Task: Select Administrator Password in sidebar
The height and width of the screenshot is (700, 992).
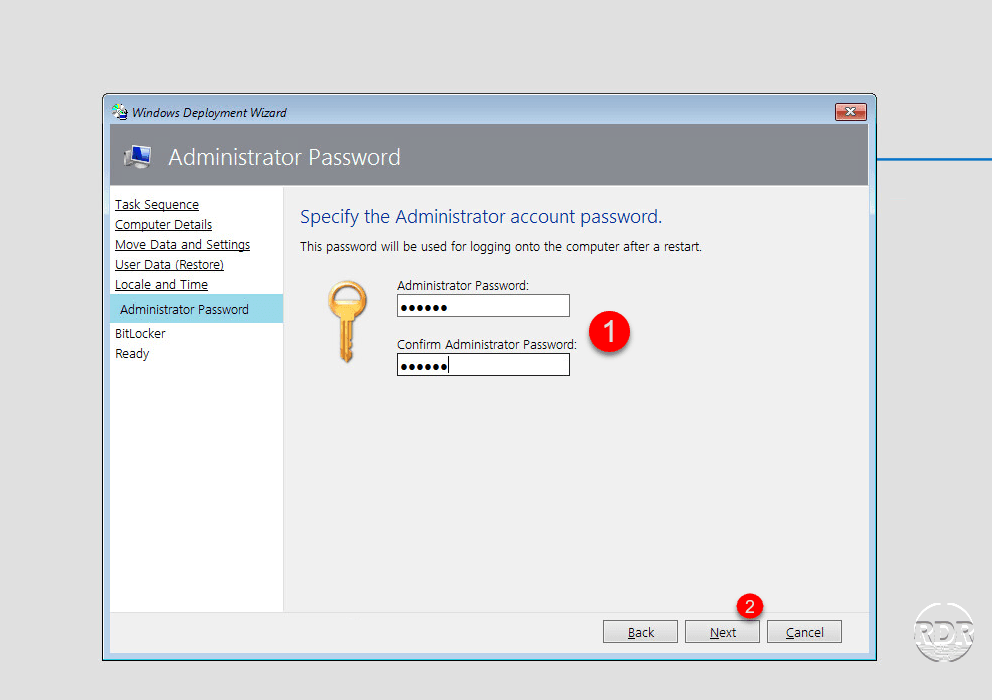Action: tap(197, 309)
